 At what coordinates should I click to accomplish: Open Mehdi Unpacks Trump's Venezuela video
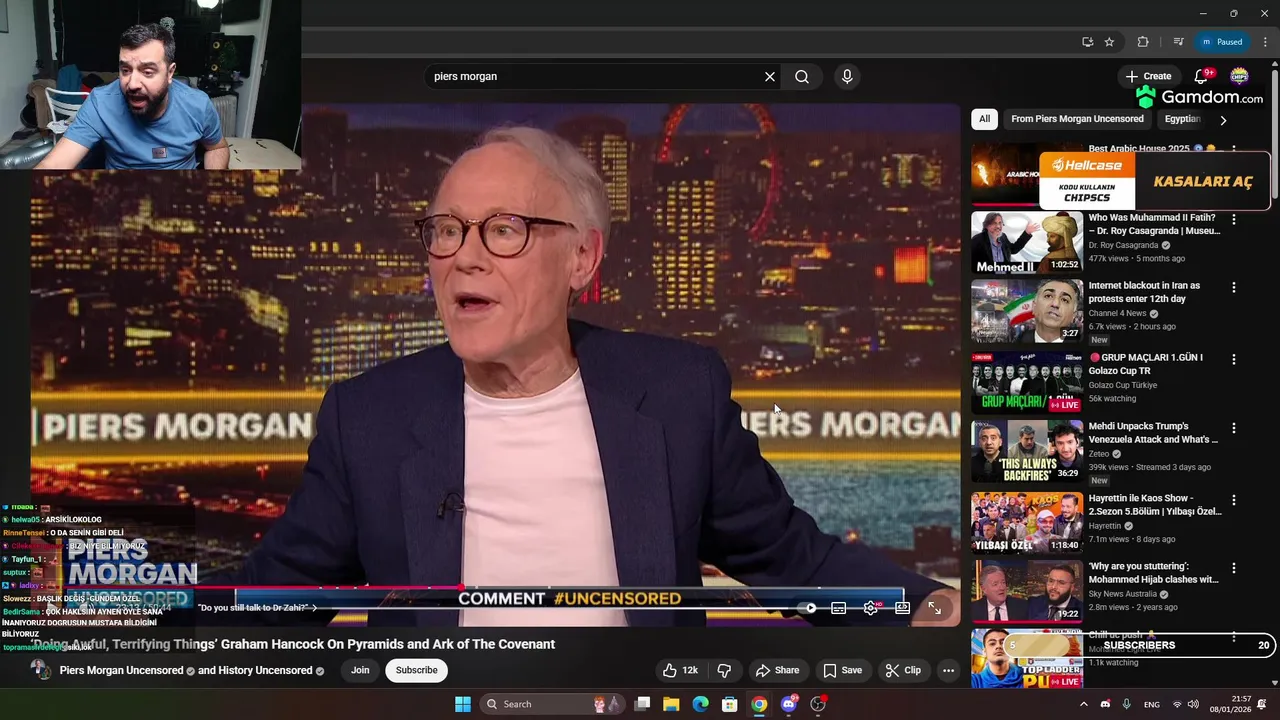(1153, 433)
